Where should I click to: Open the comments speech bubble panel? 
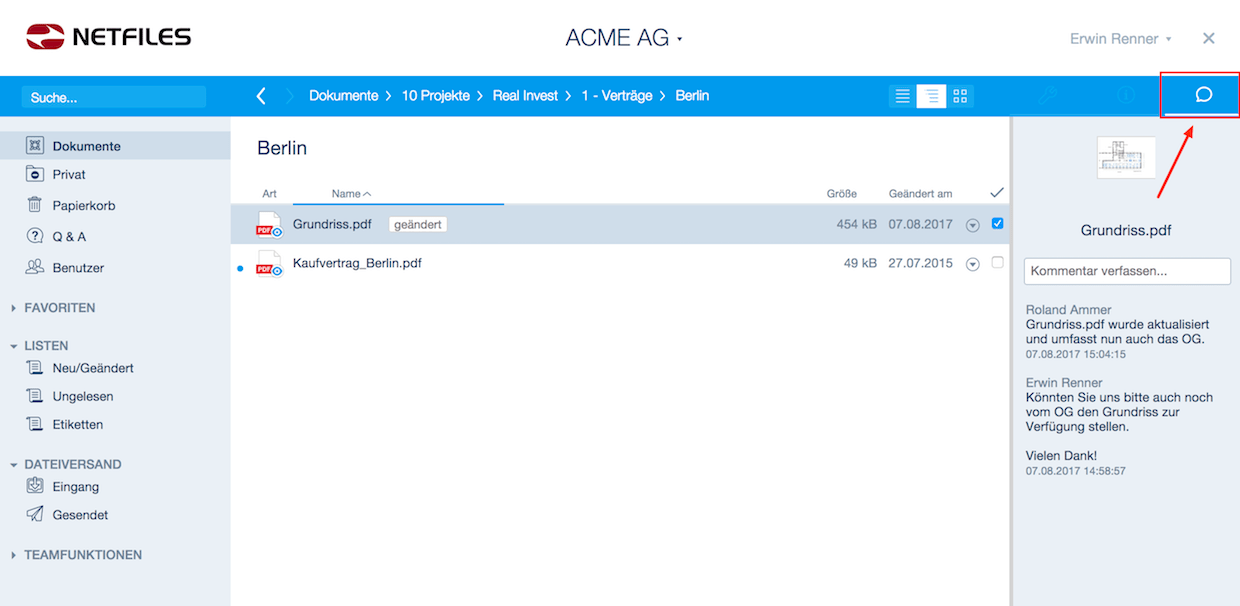tap(1203, 95)
